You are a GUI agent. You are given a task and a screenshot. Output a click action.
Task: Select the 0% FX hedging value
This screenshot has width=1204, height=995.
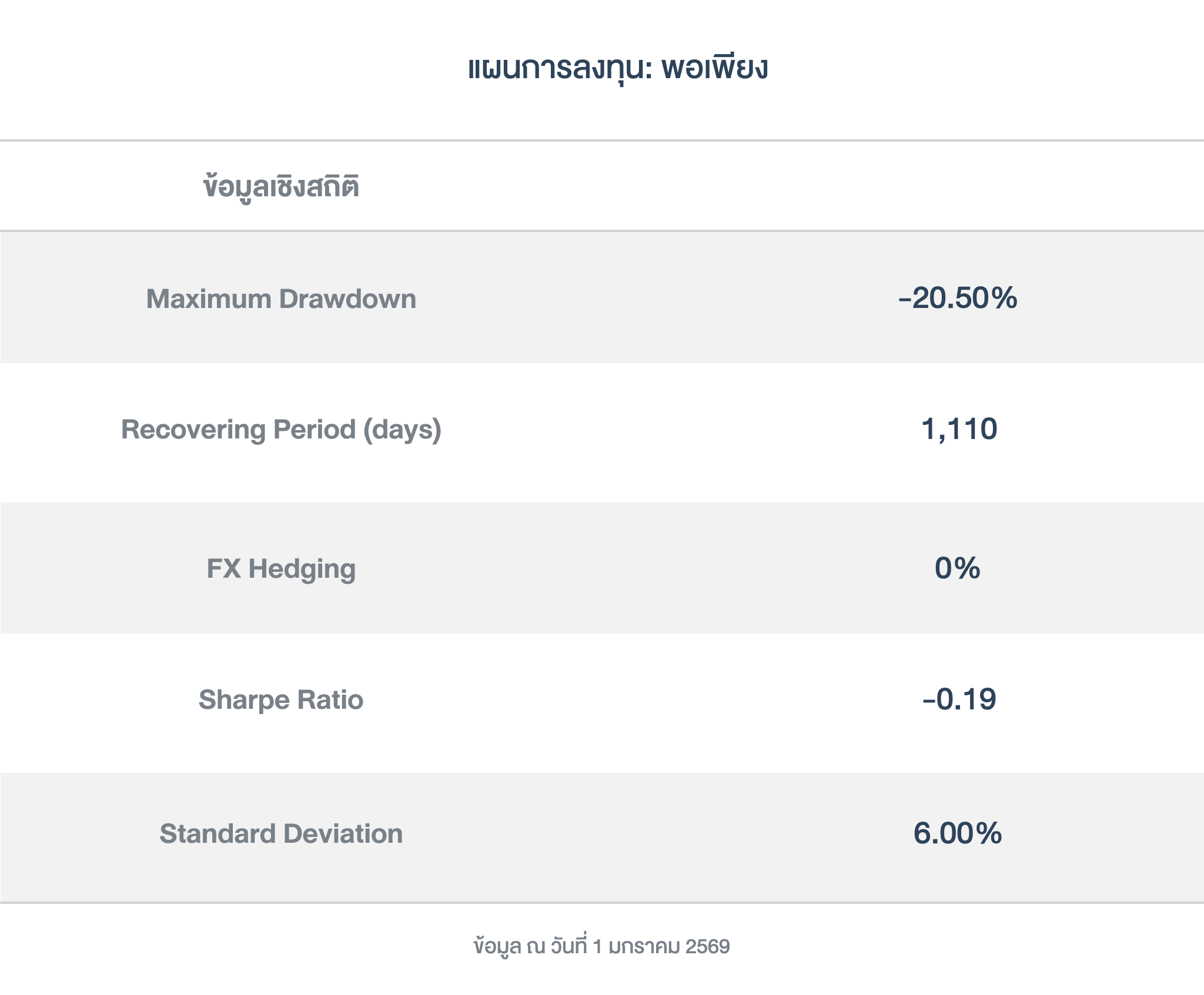(x=958, y=568)
